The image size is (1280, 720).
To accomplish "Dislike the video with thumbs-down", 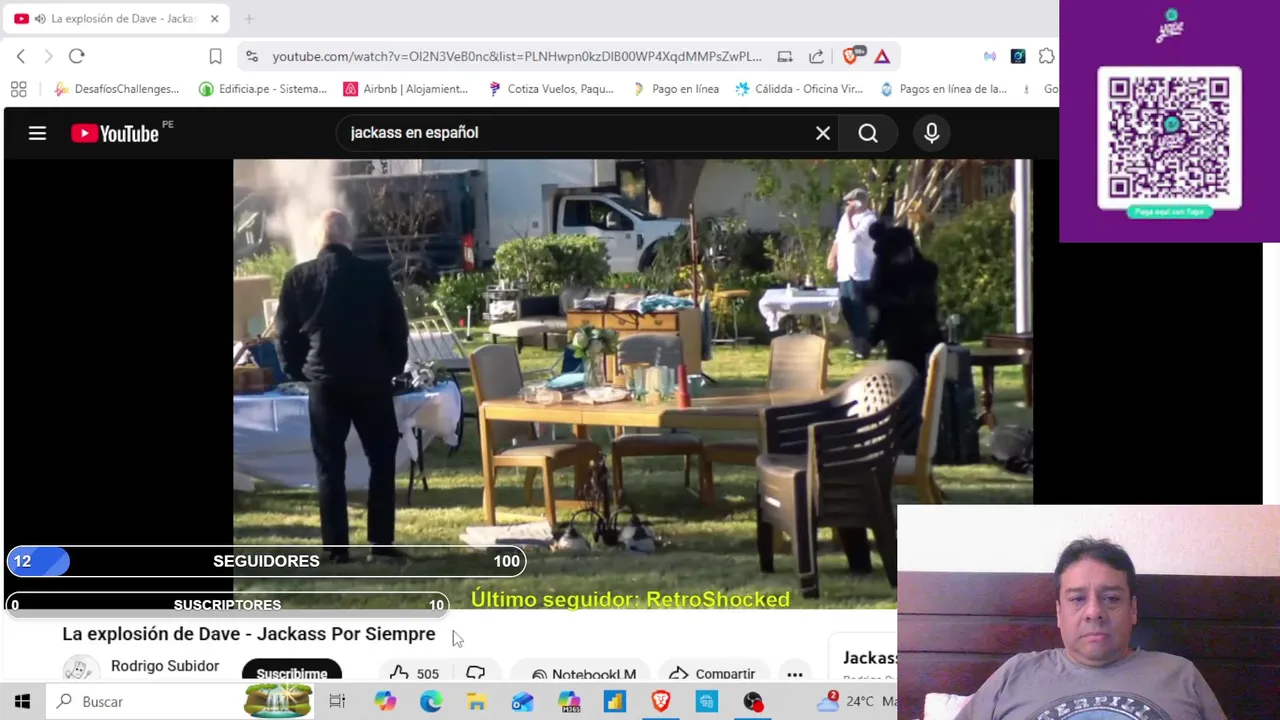I will point(476,674).
